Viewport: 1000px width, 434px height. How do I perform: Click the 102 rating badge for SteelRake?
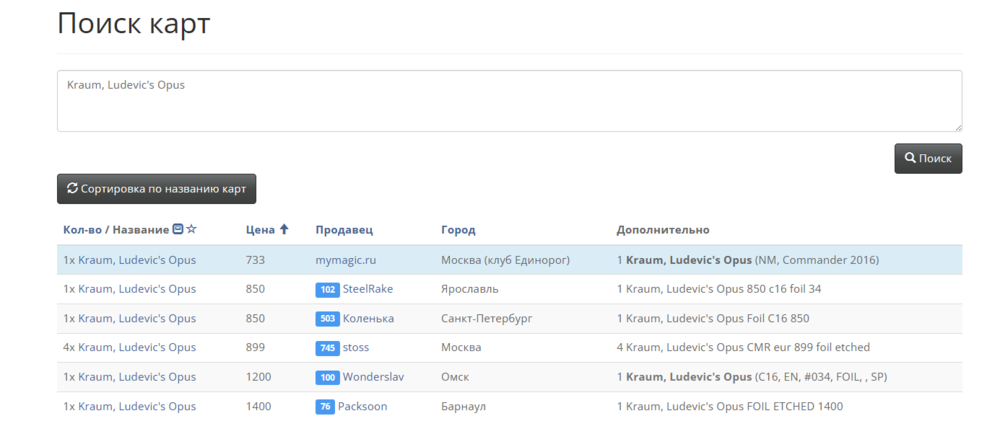click(x=327, y=290)
